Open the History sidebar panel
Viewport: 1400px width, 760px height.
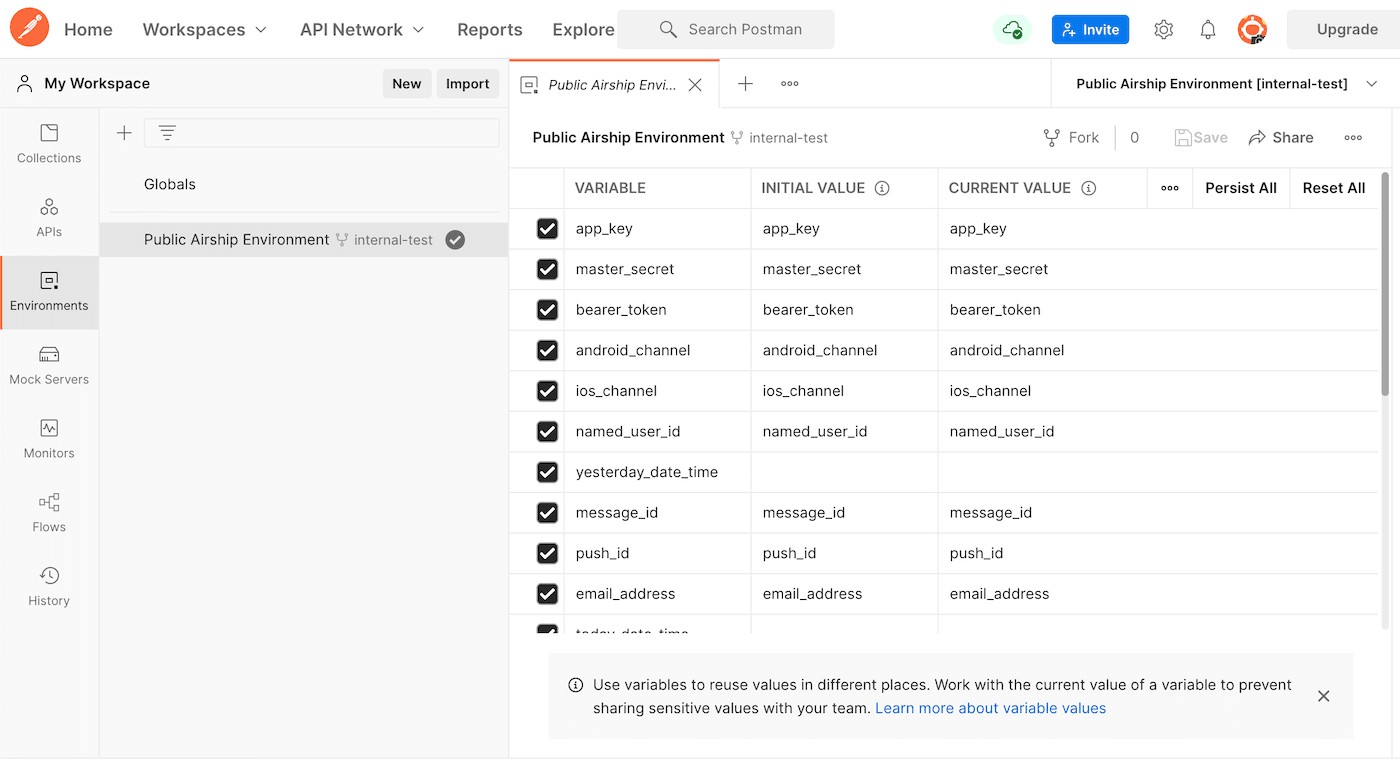(49, 587)
